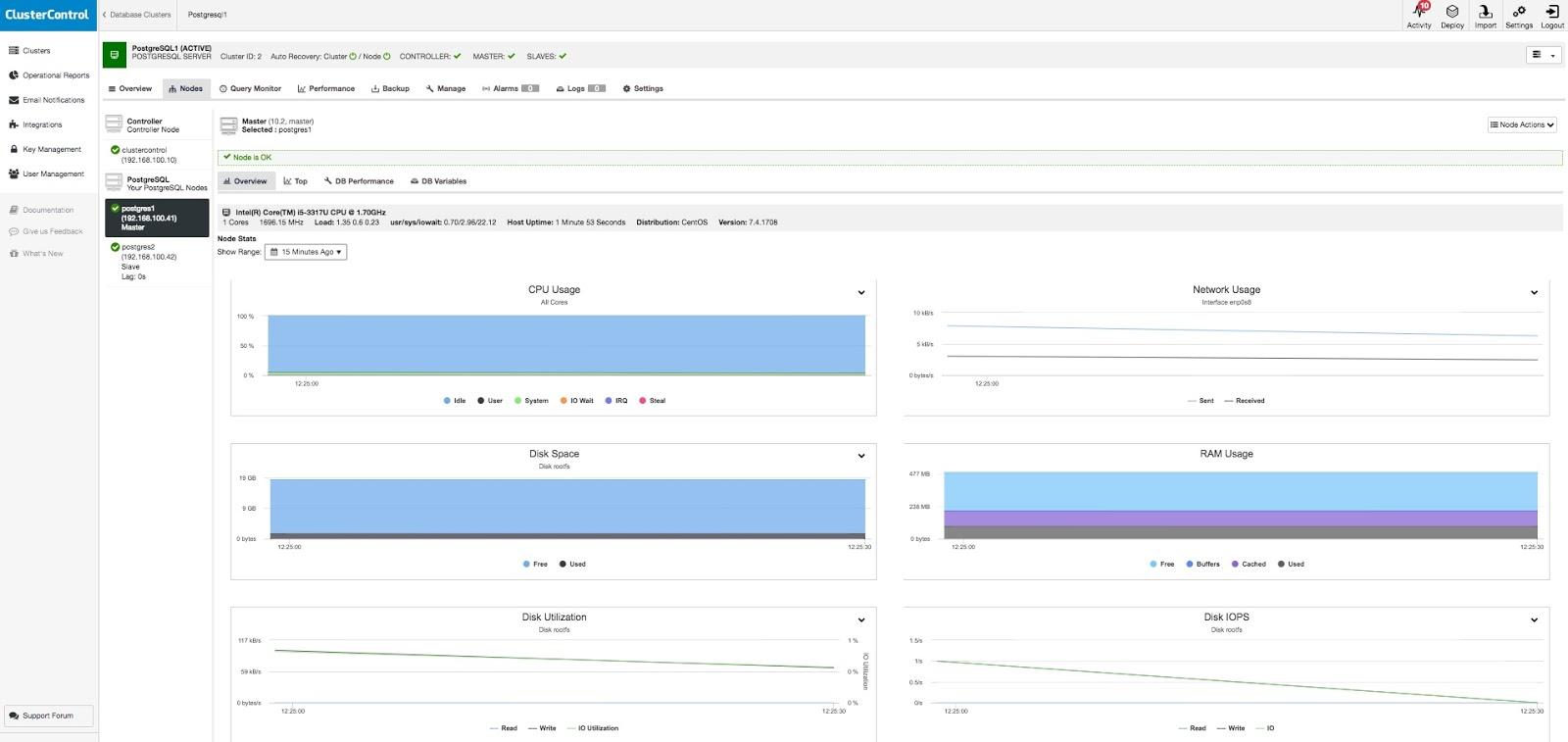Switch to the Manage tab
1568x742 pixels.
tap(446, 88)
